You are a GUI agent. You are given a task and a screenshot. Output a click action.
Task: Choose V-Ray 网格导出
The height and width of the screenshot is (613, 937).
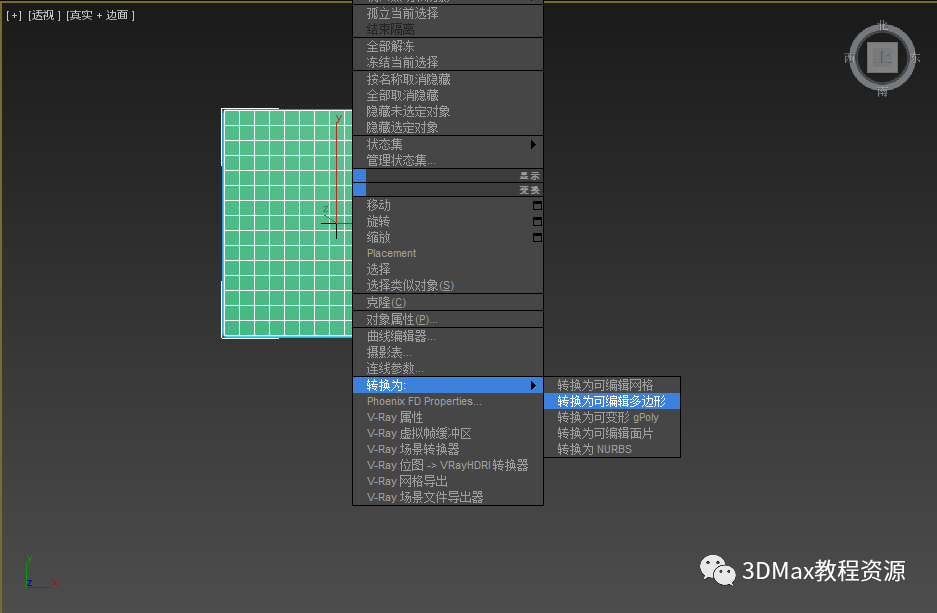click(448, 482)
